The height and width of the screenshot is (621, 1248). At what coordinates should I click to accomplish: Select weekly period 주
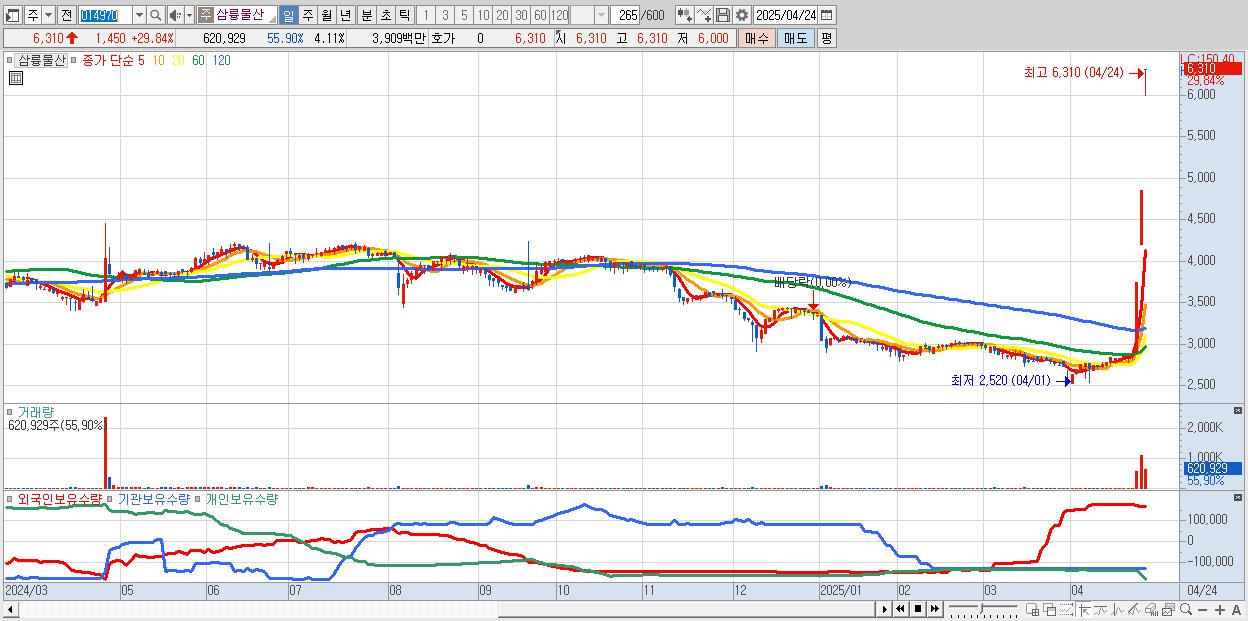(307, 15)
